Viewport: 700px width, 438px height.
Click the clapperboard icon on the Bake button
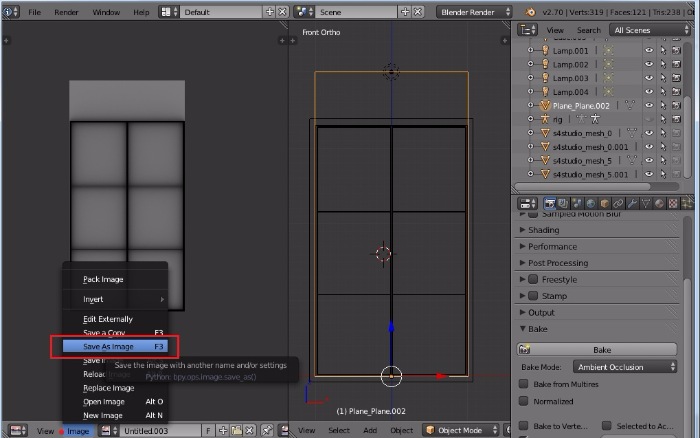coord(525,350)
